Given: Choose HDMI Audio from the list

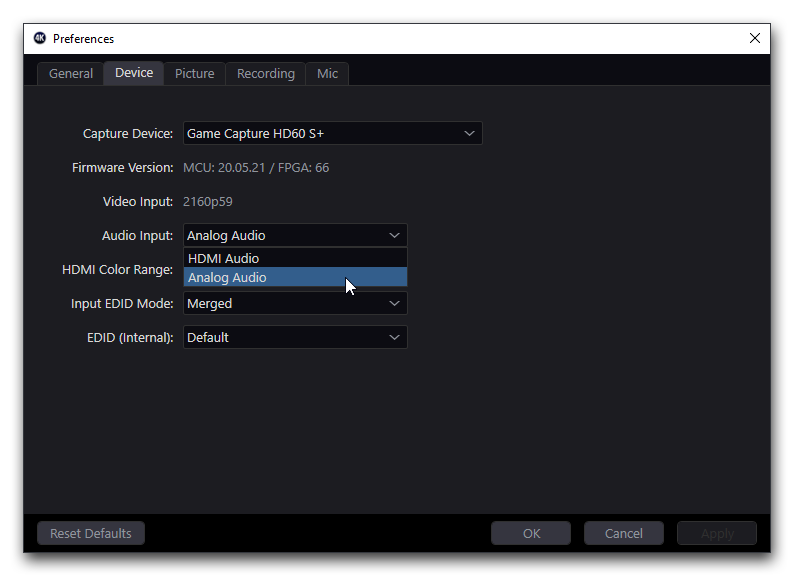Looking at the screenshot, I should (295, 258).
